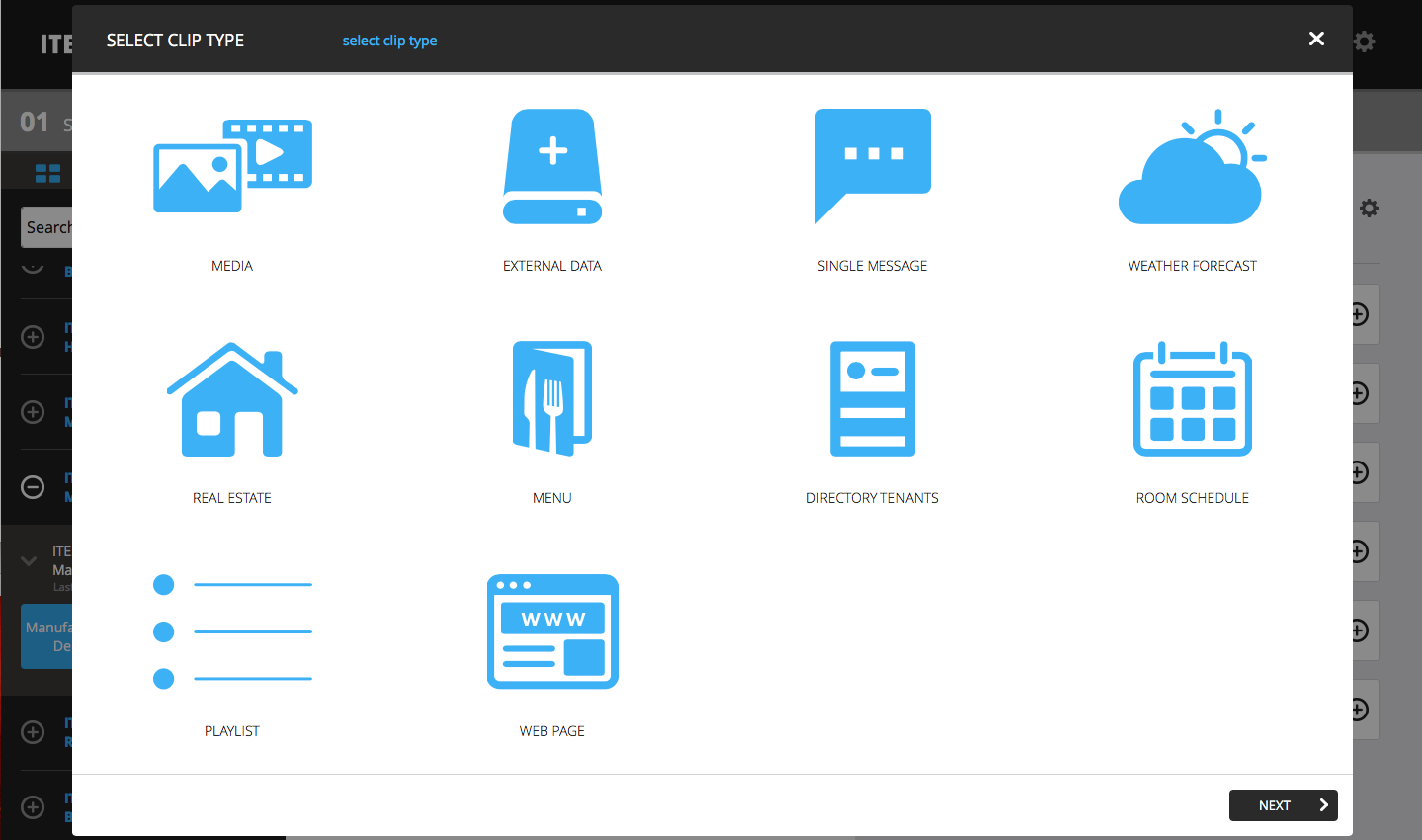The image size is (1422, 840).
Task: Pick the Single Message speech bubble icon
Action: point(873,166)
